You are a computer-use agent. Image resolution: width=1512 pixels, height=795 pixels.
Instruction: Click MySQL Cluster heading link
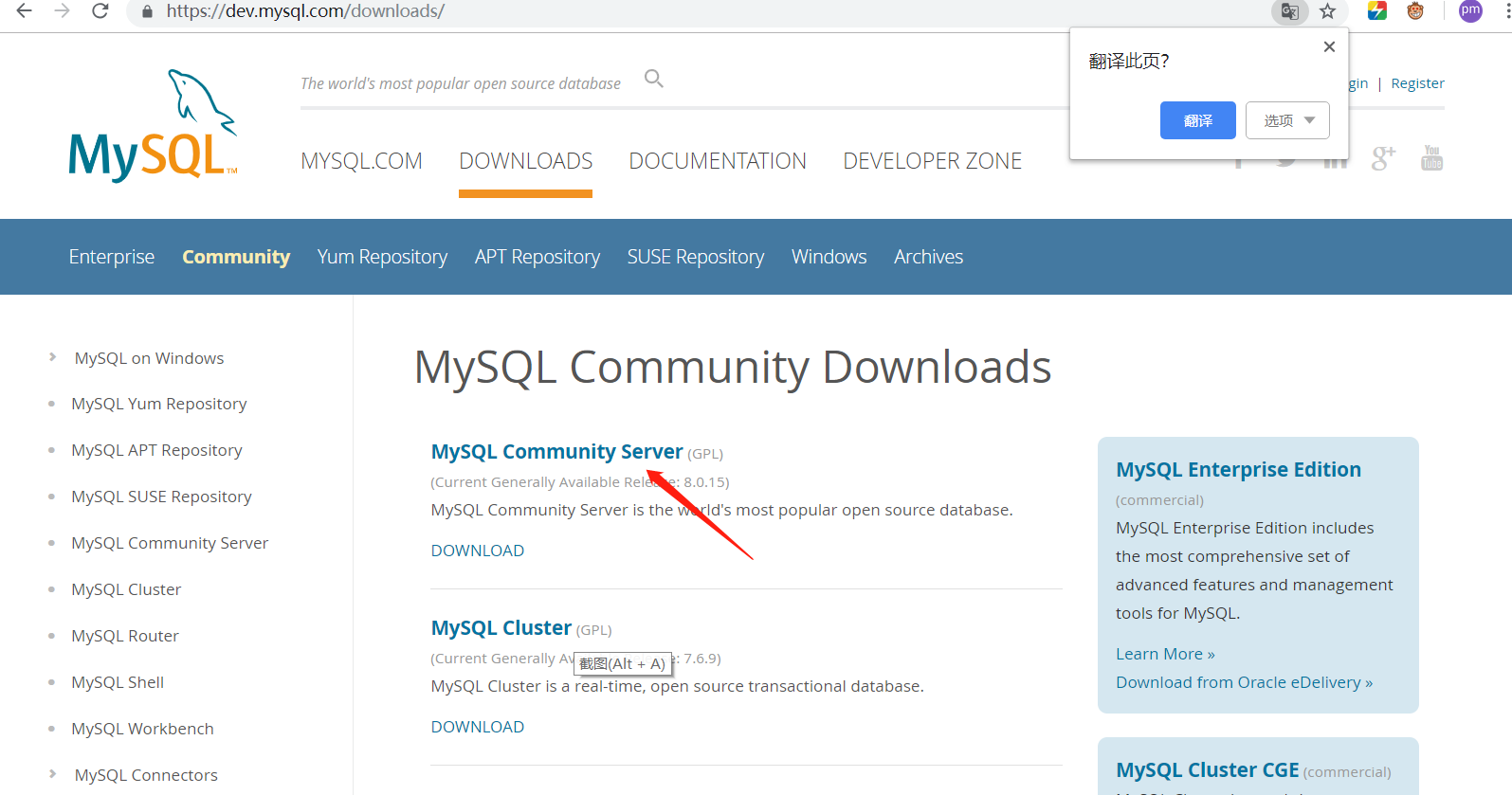click(x=501, y=628)
